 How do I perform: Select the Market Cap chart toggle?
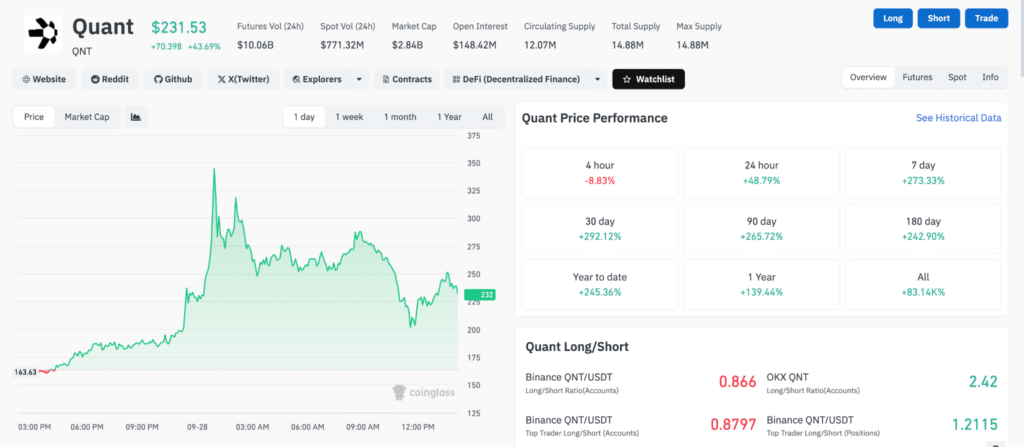[87, 117]
